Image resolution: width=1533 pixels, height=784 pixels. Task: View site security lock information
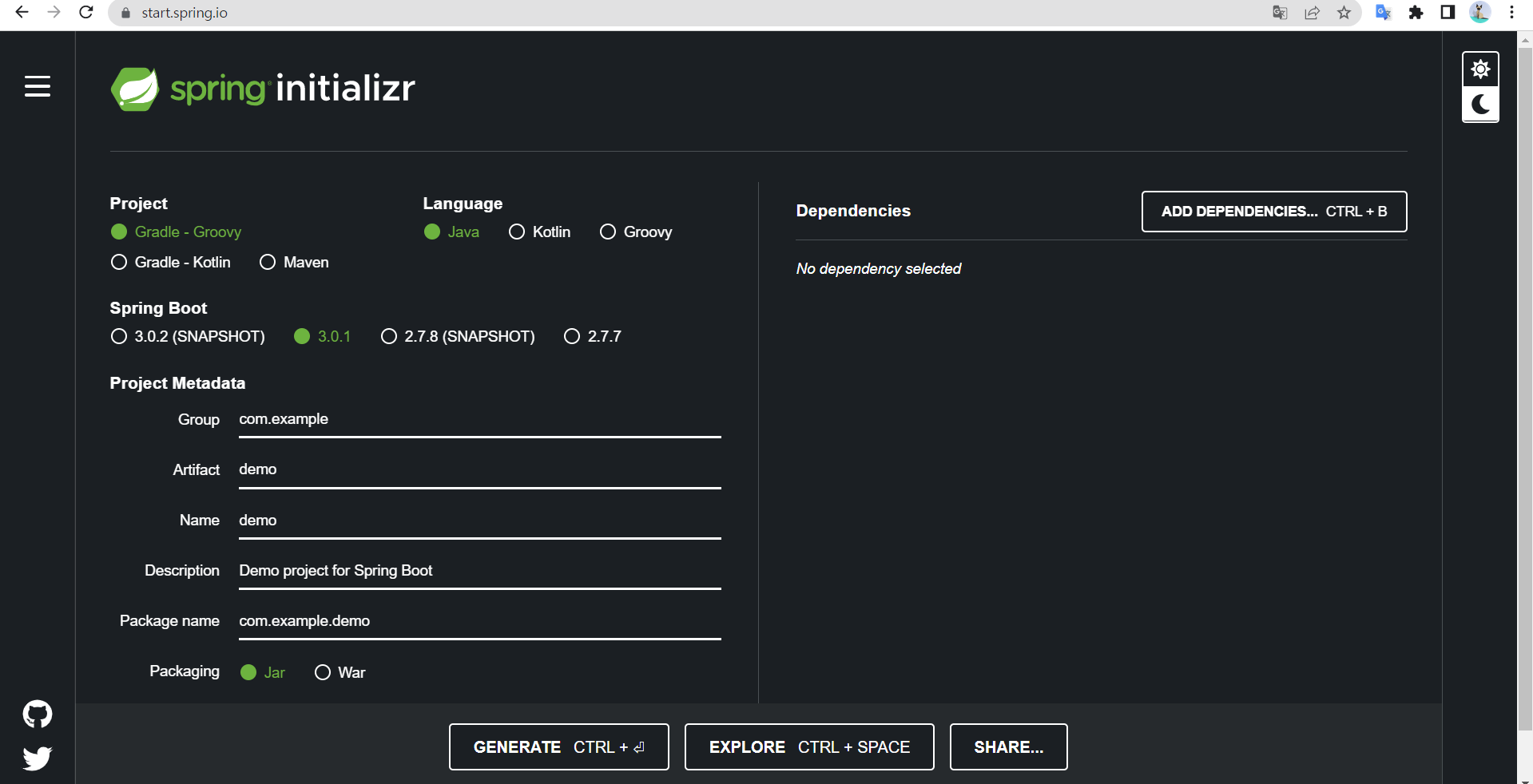[125, 13]
